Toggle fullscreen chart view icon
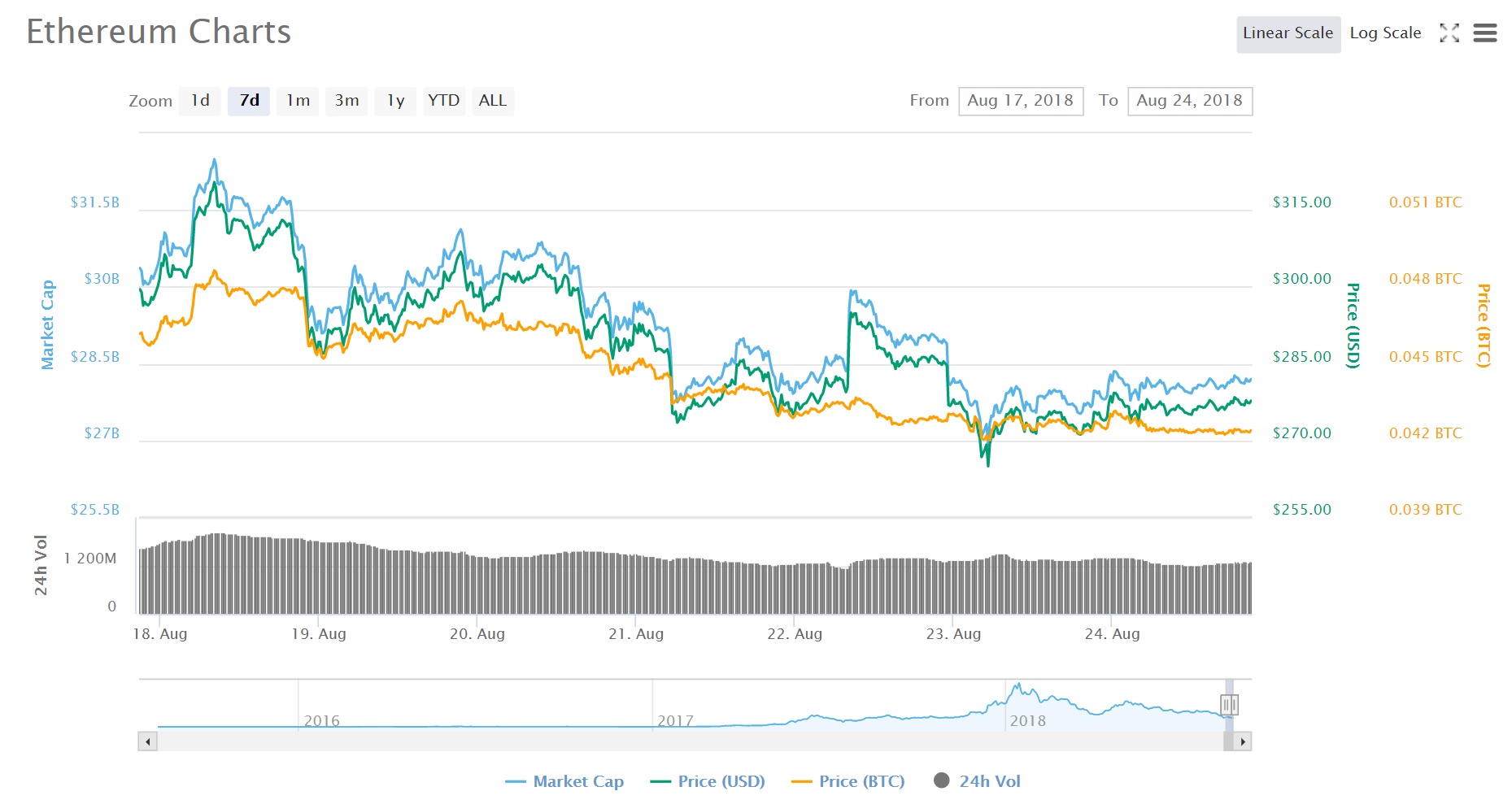Viewport: 1512px width, 800px height. click(x=1449, y=33)
